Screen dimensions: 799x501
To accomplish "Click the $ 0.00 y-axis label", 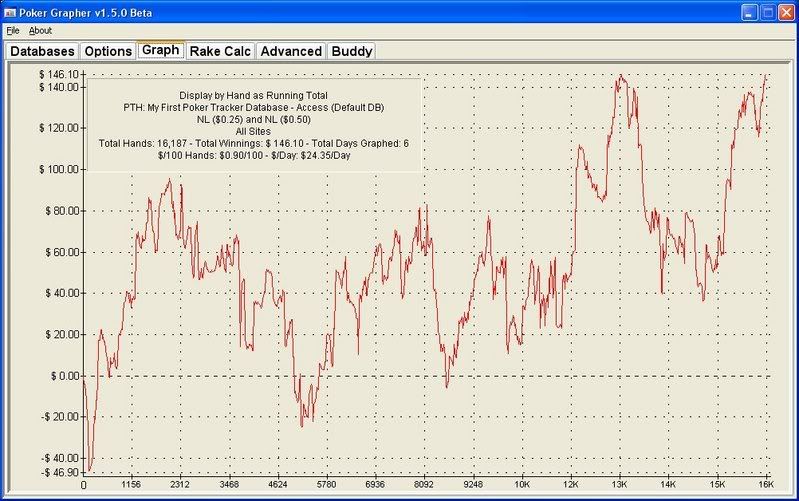I will 62,376.
